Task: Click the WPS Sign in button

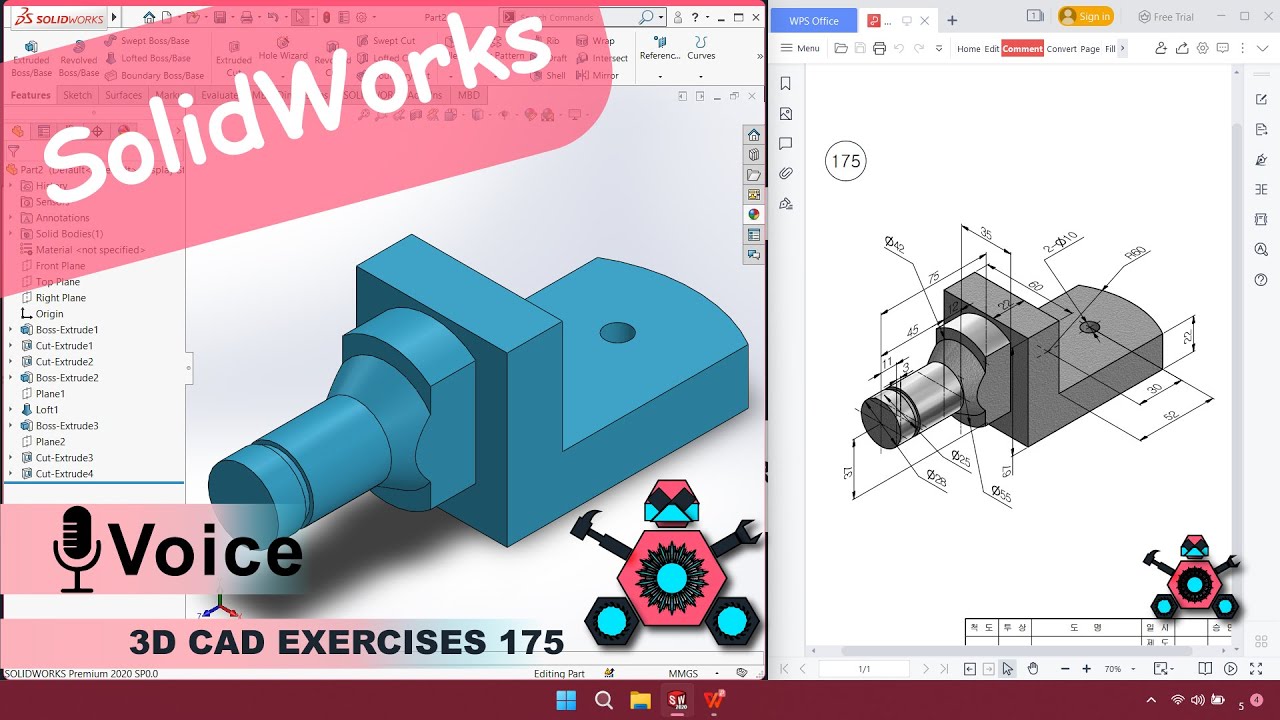Action: [1086, 16]
